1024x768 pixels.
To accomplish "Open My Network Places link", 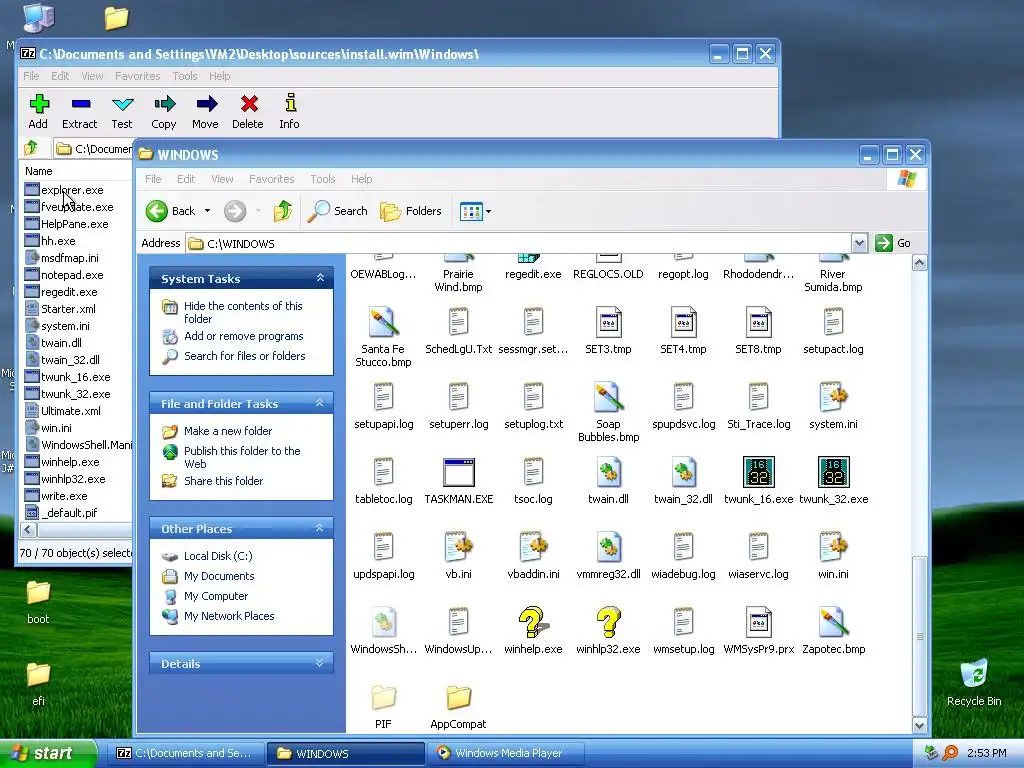I will click(x=229, y=616).
